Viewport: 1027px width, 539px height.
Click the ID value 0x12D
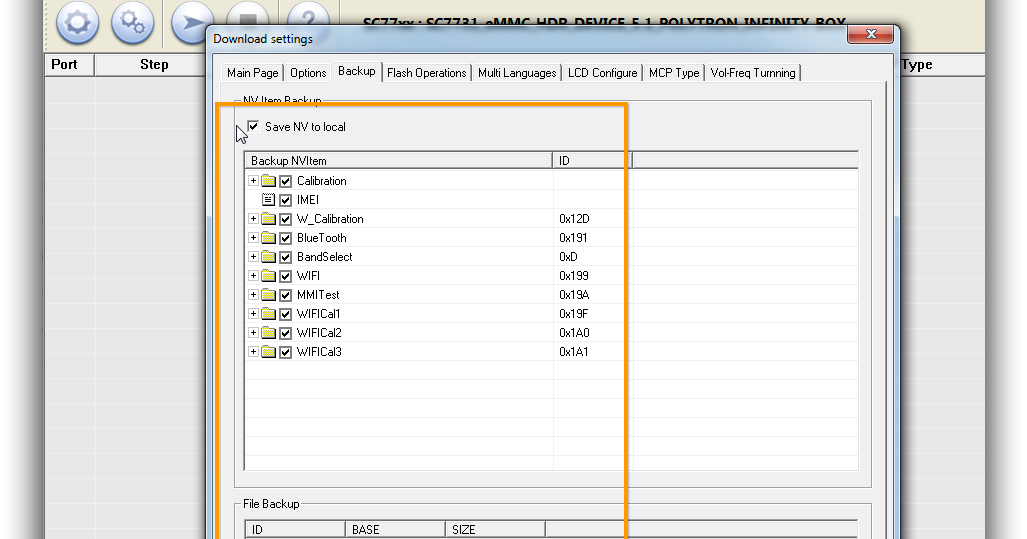point(574,219)
